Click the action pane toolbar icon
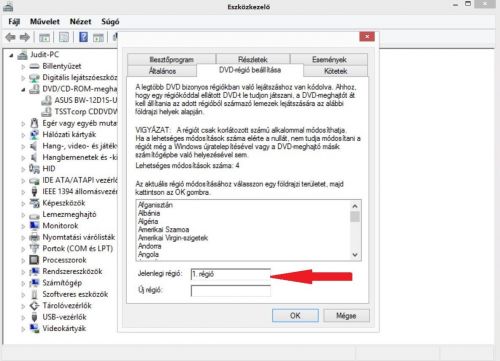The image size is (500, 361). tap(98, 37)
